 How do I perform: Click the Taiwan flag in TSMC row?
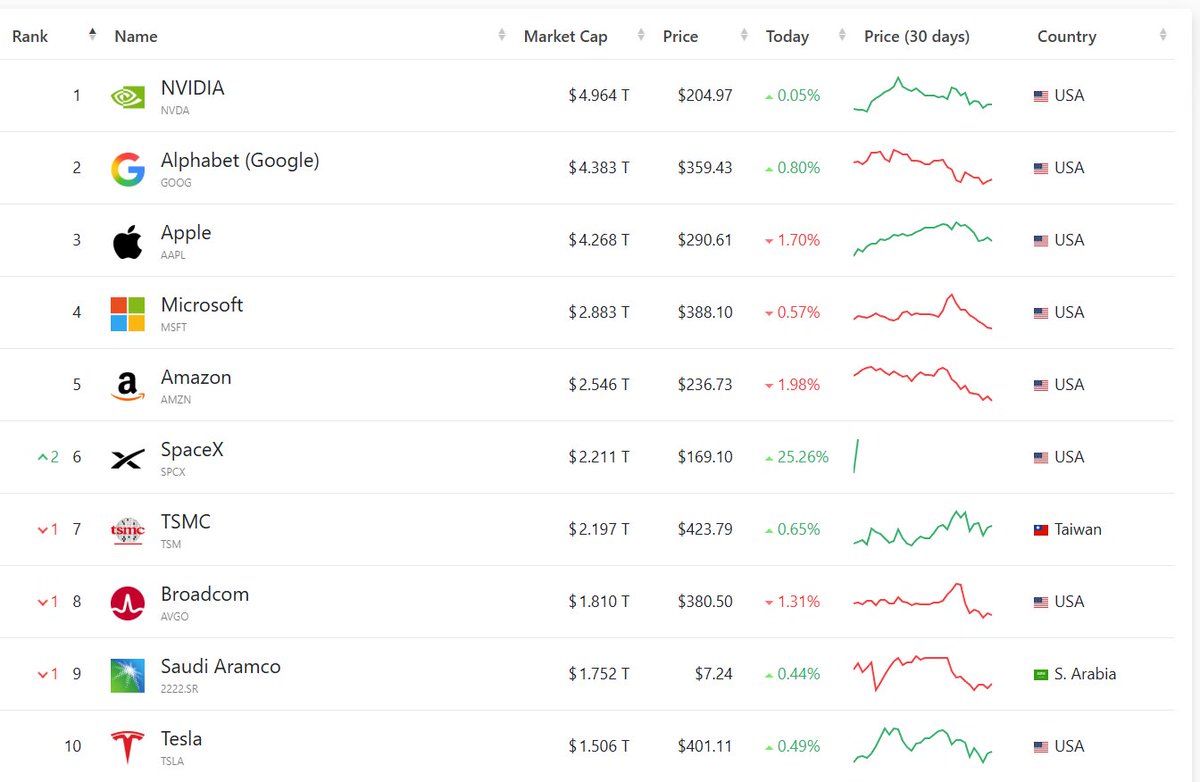pos(1041,530)
